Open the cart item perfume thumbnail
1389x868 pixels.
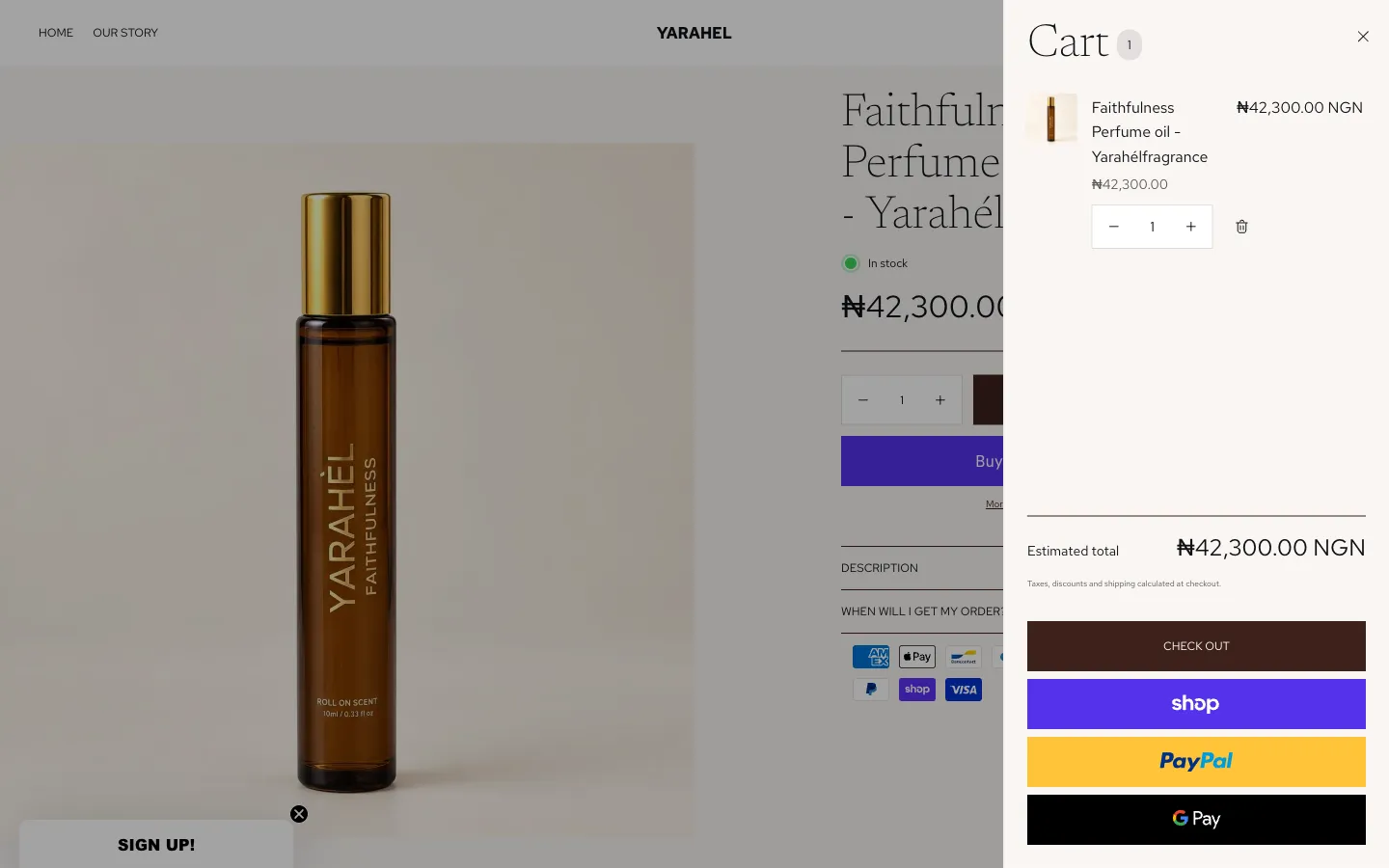tap(1051, 118)
